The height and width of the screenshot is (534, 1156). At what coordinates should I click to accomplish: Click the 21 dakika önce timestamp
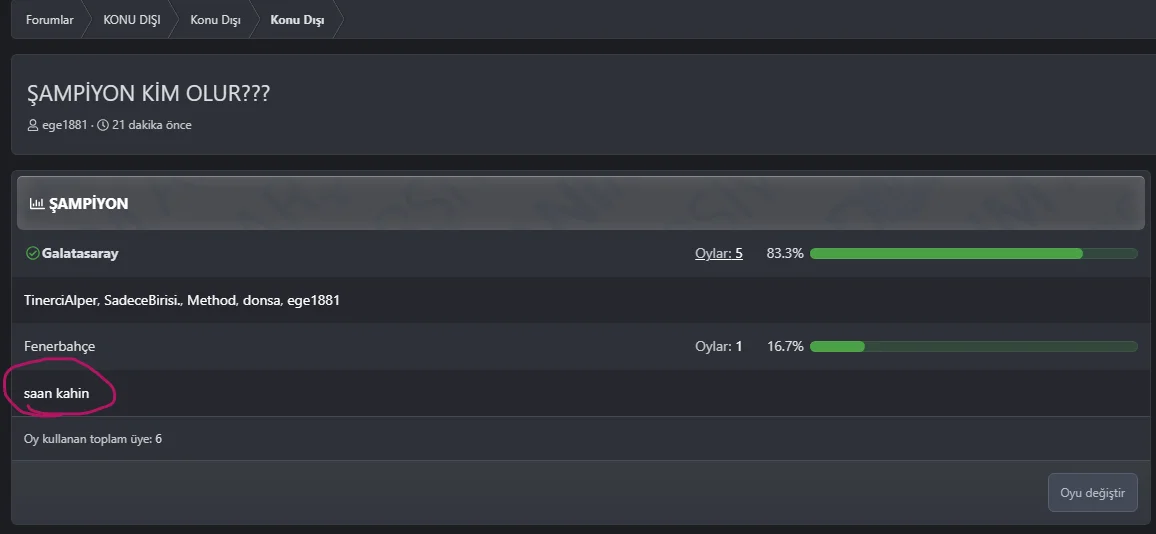[x=151, y=126]
